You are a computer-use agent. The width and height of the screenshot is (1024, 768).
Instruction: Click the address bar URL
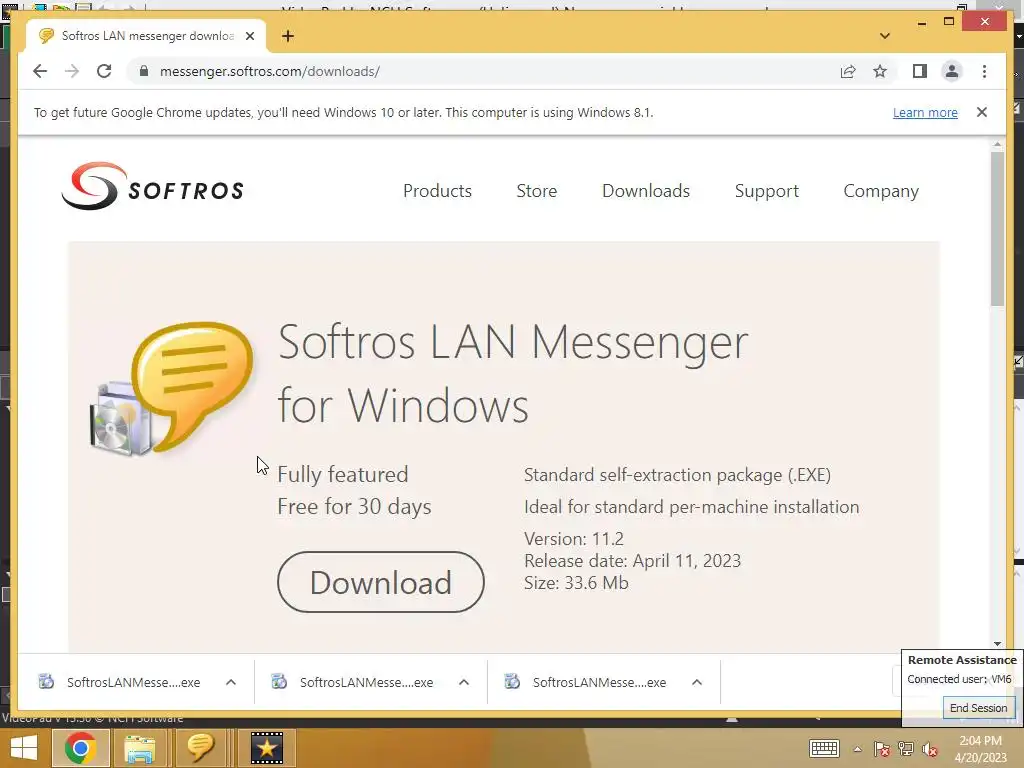point(269,71)
